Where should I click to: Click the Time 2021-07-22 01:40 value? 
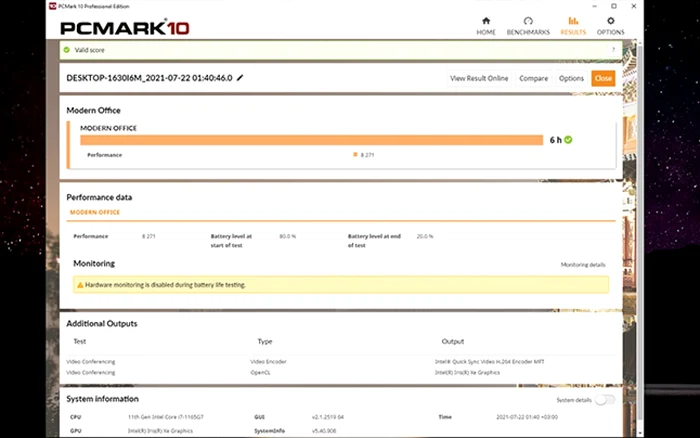point(527,417)
